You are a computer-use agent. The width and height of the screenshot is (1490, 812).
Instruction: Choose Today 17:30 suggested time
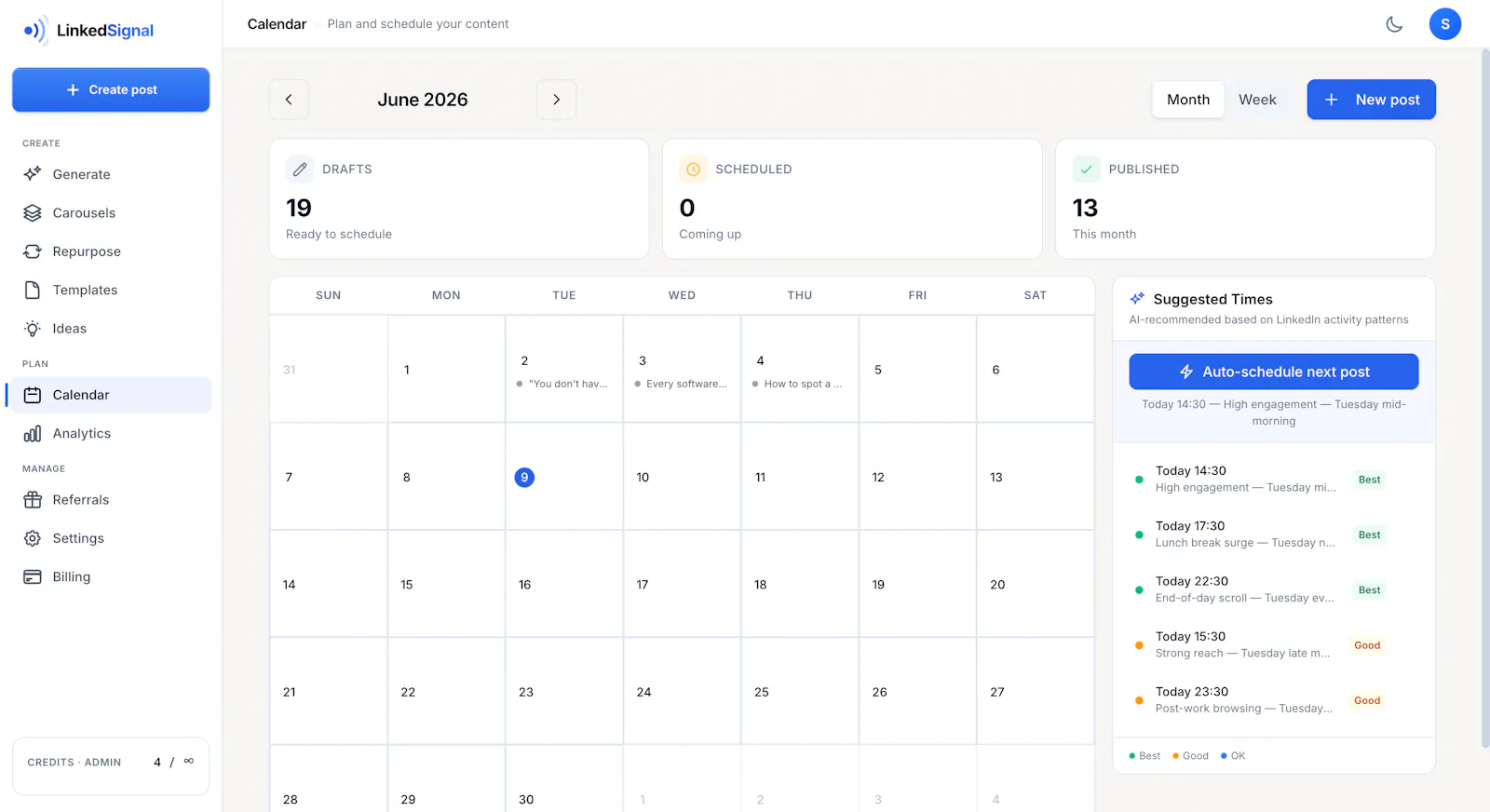pyautogui.click(x=1273, y=535)
